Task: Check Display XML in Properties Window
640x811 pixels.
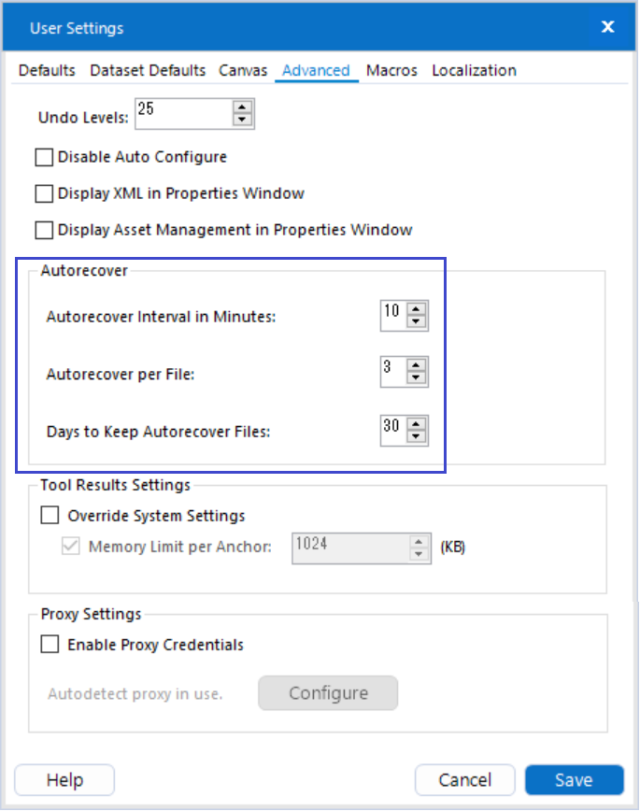Action: point(44,193)
